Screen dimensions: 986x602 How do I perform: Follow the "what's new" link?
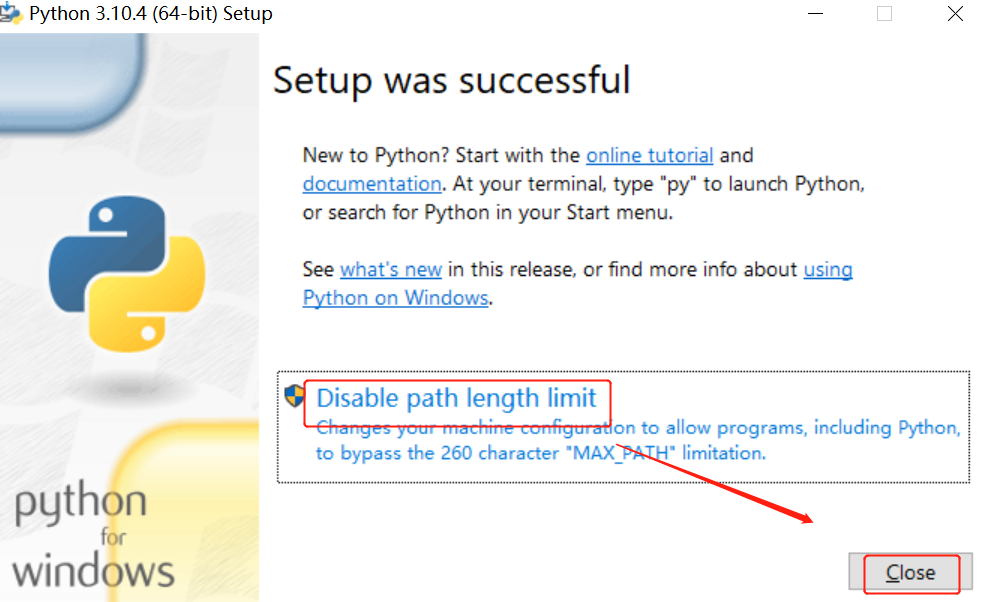point(390,270)
